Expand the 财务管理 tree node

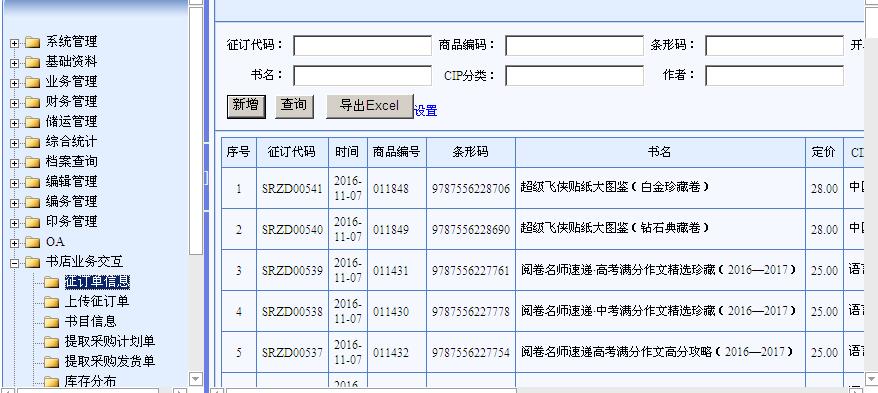14,104
